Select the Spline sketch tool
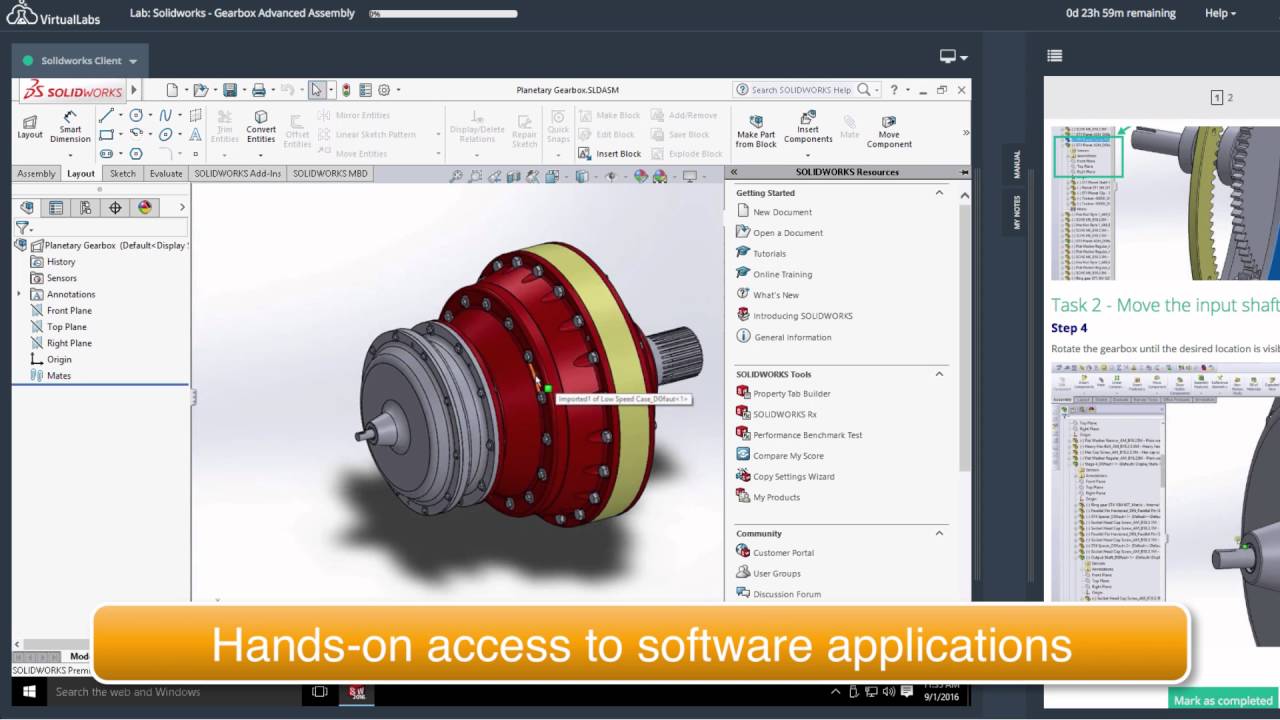Screen dimensions: 1280x720 click(x=165, y=115)
